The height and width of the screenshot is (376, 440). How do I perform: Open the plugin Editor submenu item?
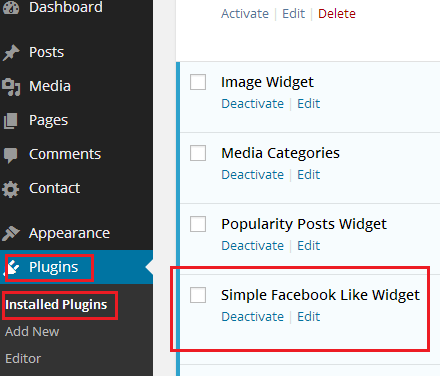(x=23, y=359)
